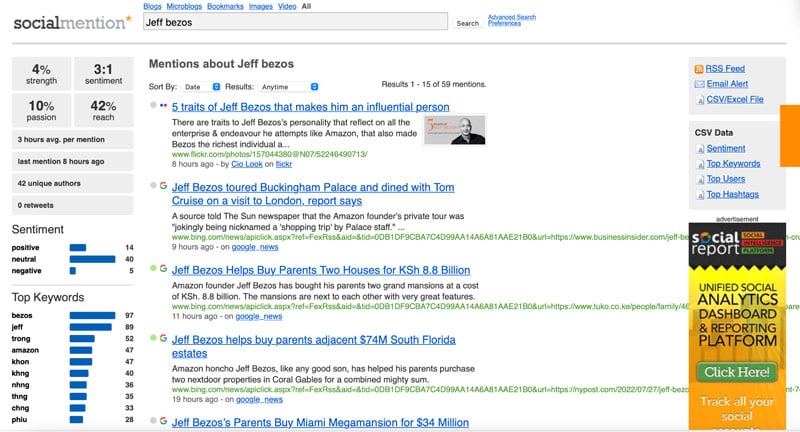The height and width of the screenshot is (432, 800).
Task: Click Google icon beside South Florida estates result
Action: [x=163, y=338]
